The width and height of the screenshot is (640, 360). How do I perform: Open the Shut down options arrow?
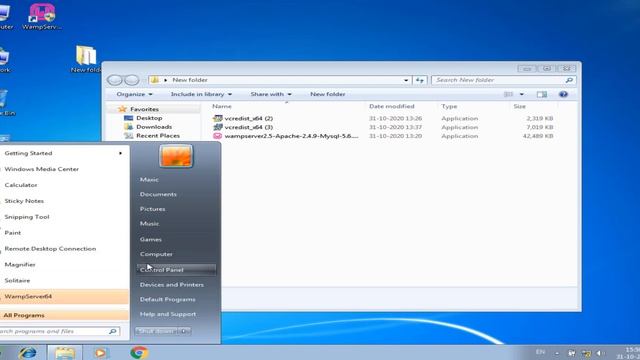pos(184,331)
